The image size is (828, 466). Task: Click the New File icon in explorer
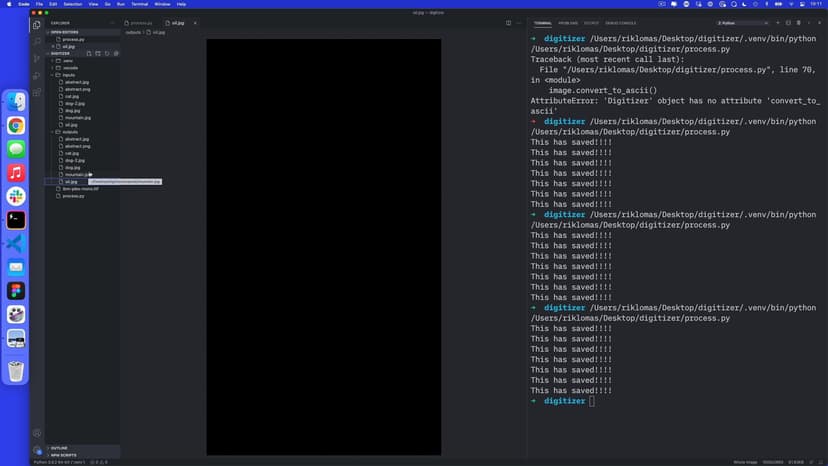tap(87, 53)
